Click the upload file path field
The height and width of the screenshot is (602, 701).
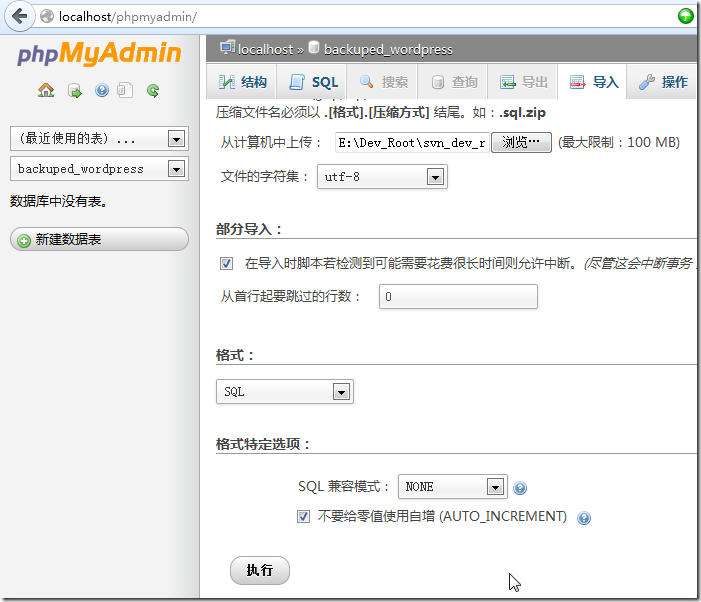point(413,143)
